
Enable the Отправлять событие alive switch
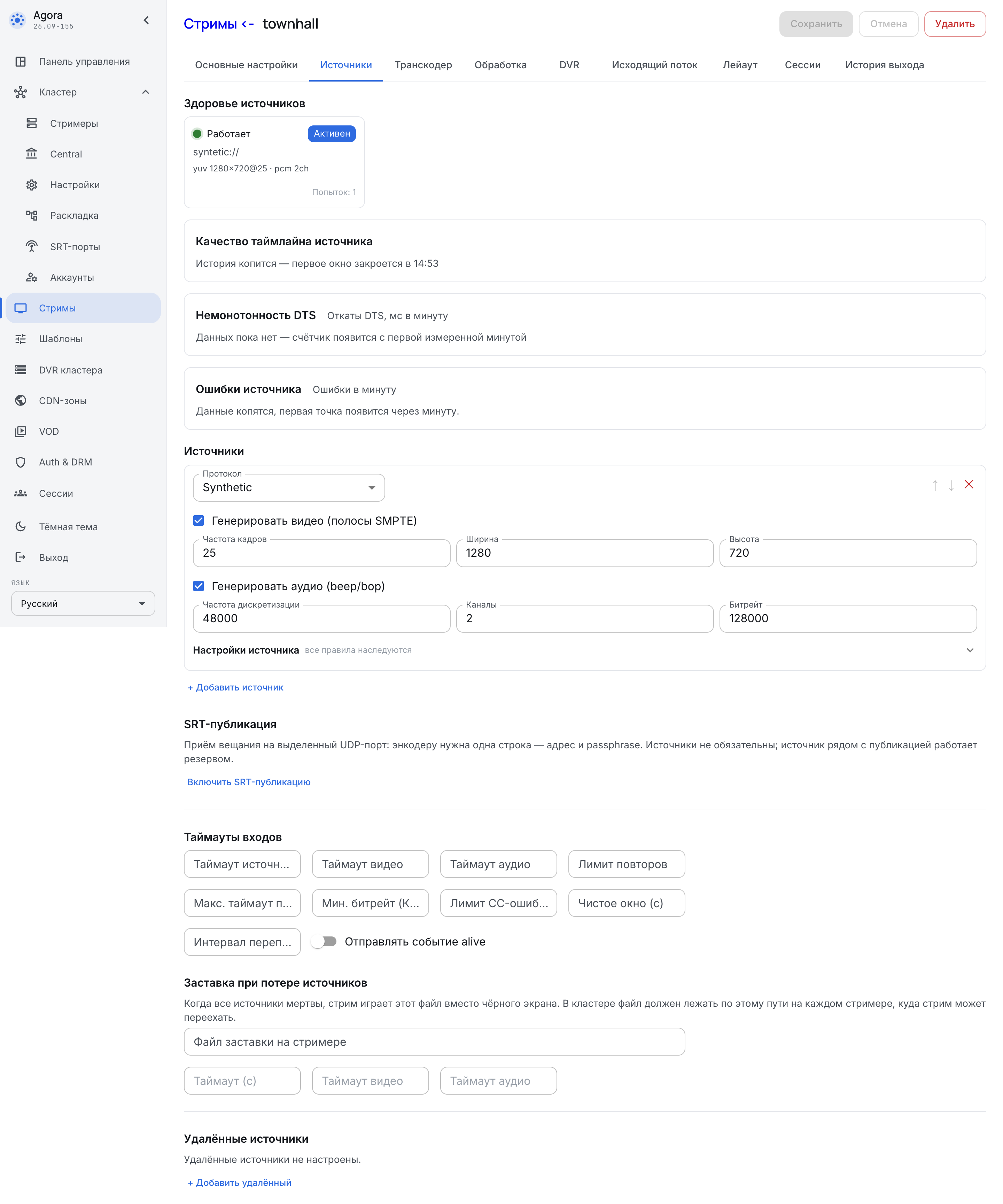click(324, 941)
